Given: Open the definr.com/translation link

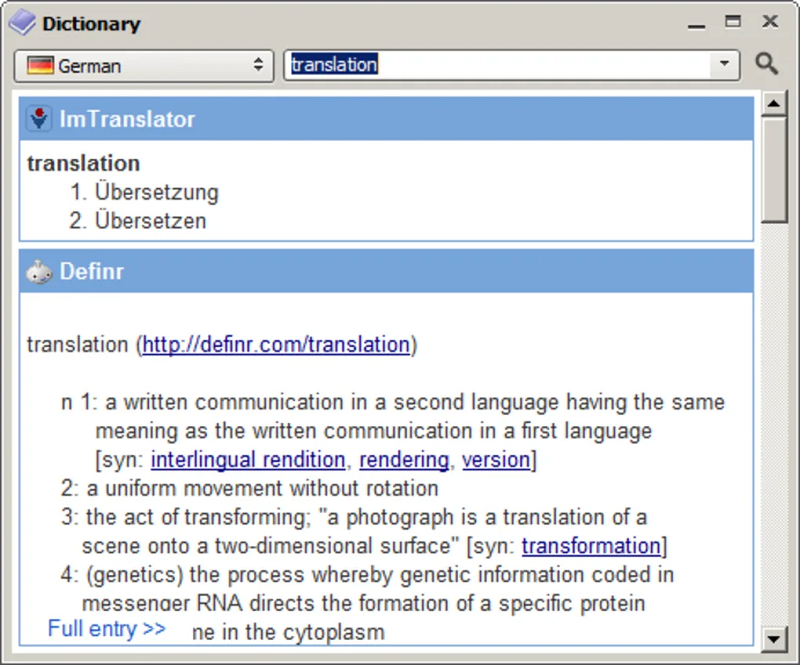Looking at the screenshot, I should (x=276, y=345).
